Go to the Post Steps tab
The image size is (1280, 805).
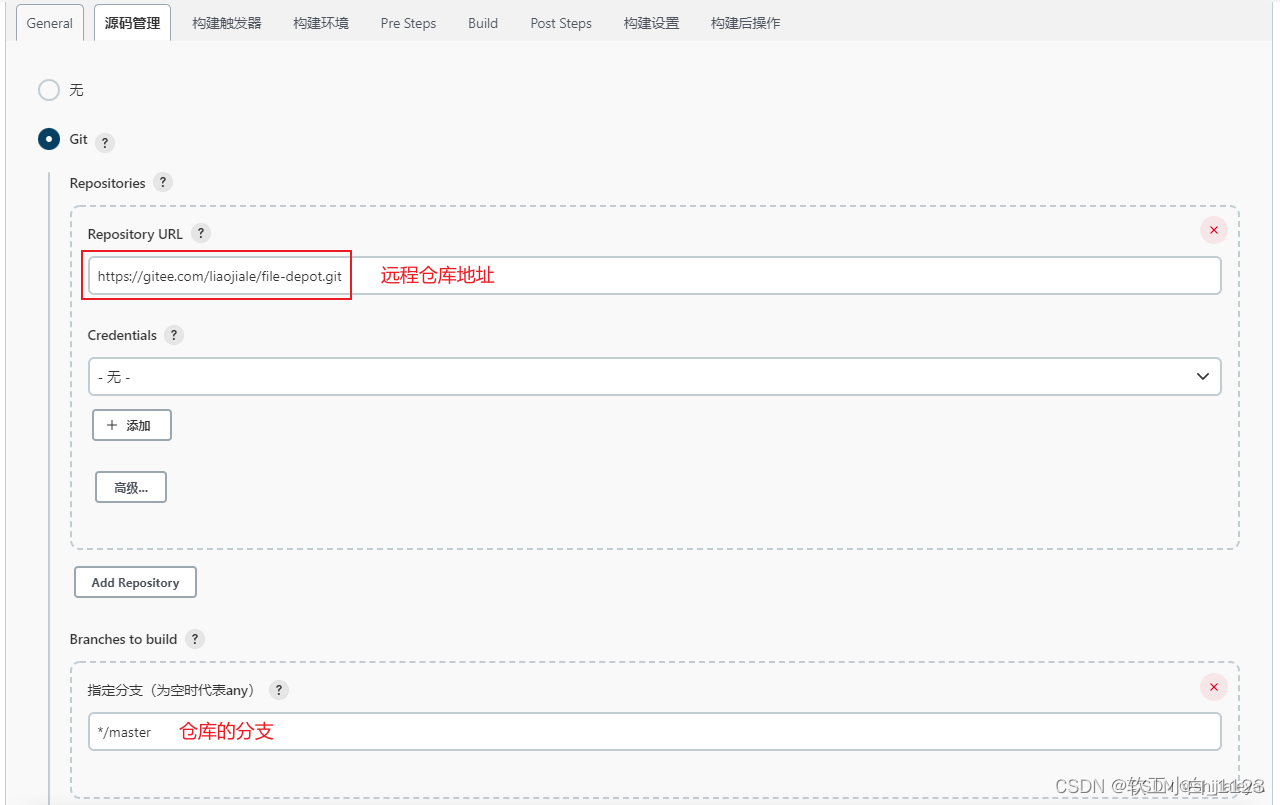coord(561,23)
